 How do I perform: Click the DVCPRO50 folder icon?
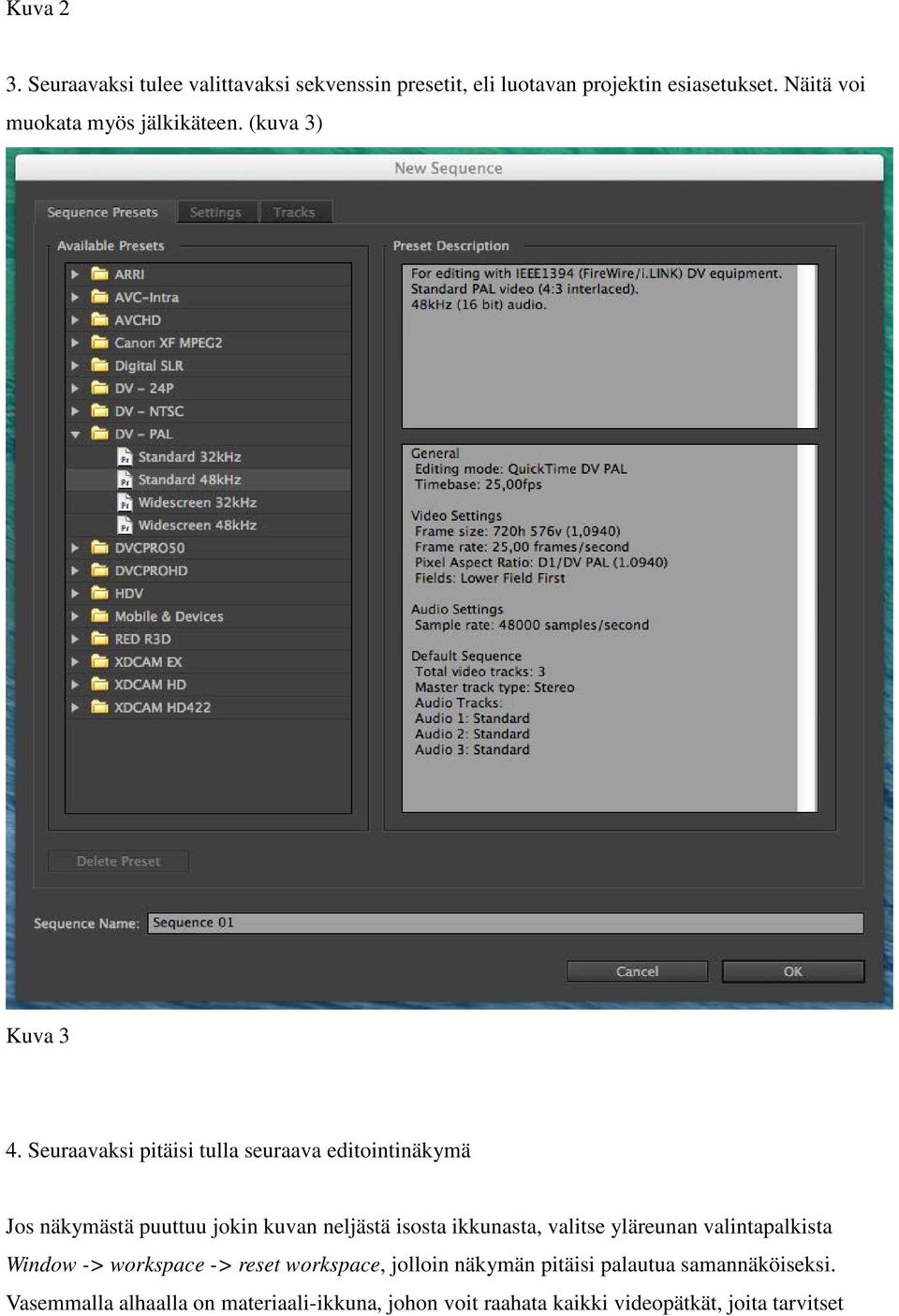tap(99, 547)
